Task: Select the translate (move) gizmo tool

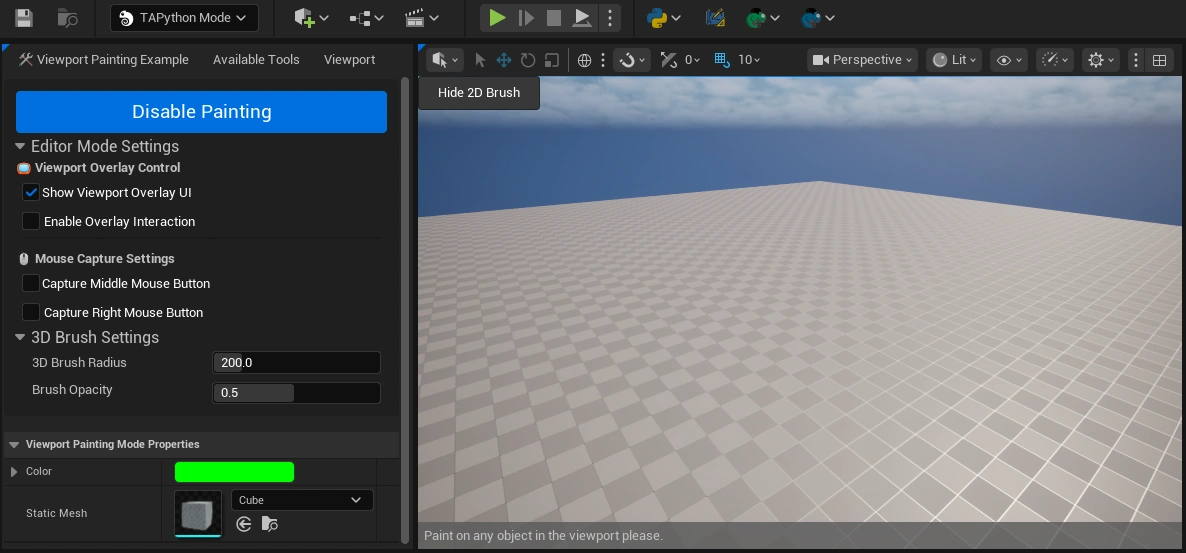Action: [504, 60]
